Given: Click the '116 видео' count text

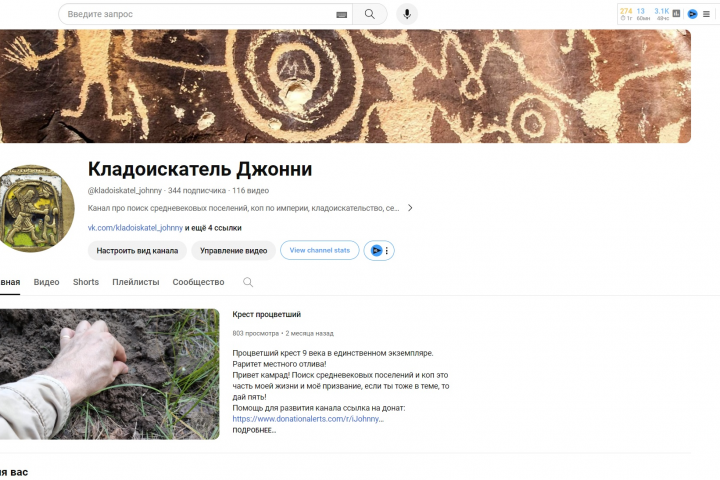Looking at the screenshot, I should click(x=250, y=191).
